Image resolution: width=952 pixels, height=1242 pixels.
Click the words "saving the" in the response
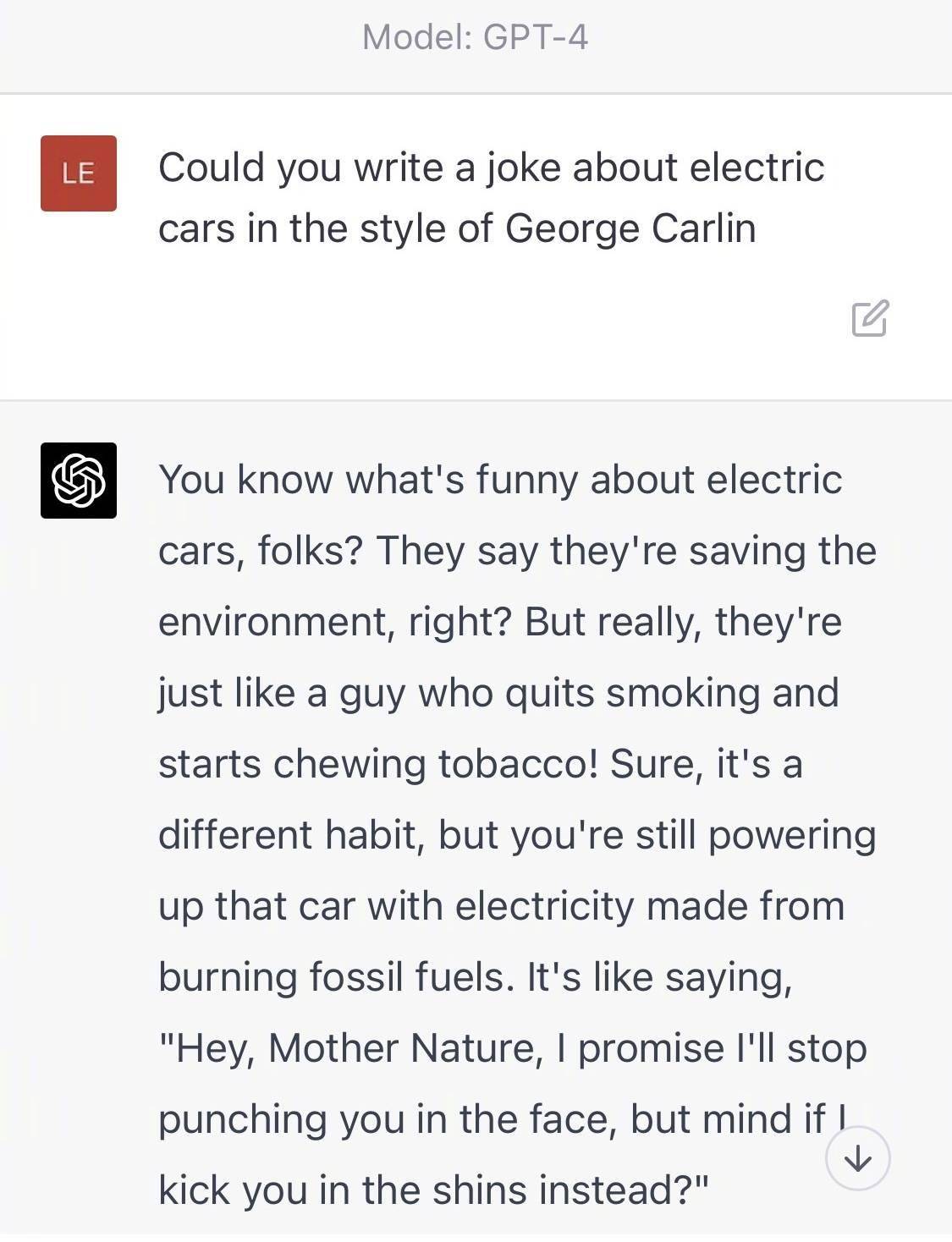[783, 552]
